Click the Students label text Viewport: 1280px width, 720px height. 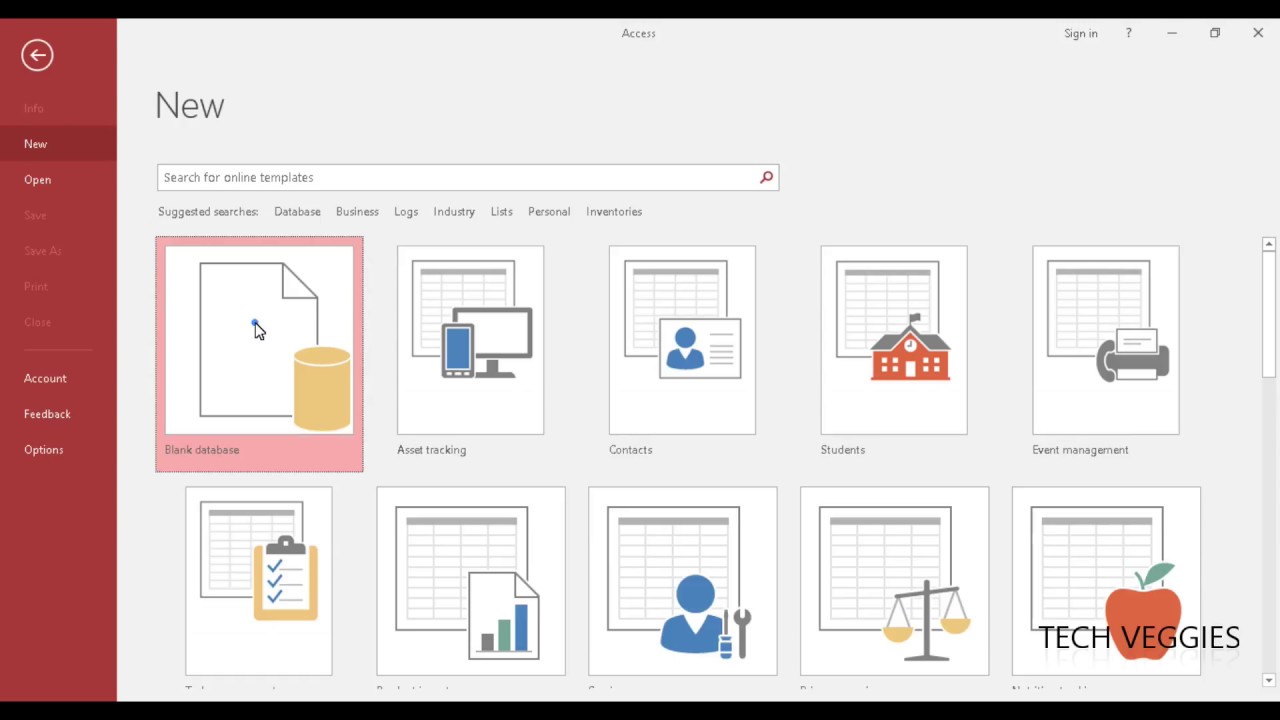coord(843,450)
